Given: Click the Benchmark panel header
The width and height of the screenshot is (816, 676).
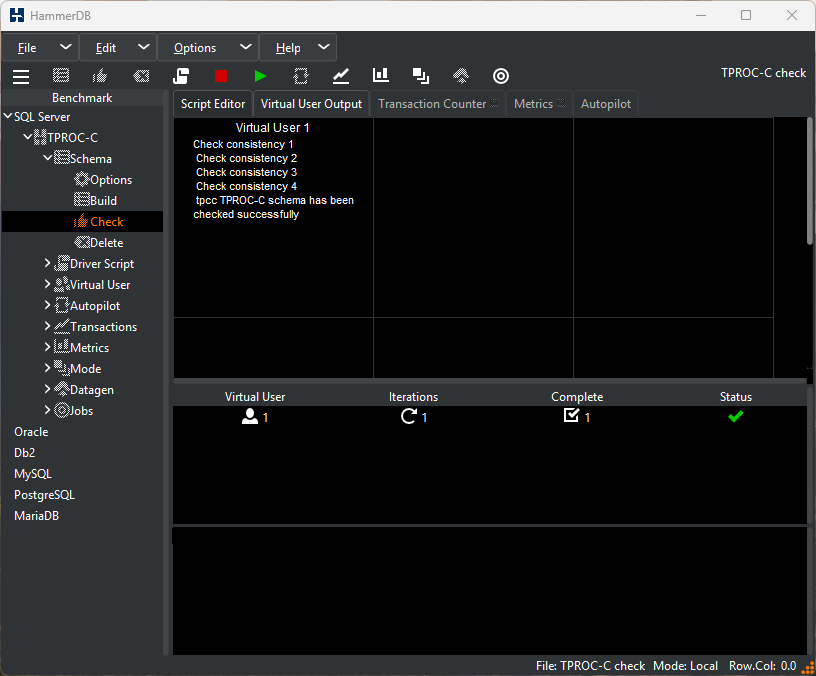Looking at the screenshot, I should coord(82,98).
